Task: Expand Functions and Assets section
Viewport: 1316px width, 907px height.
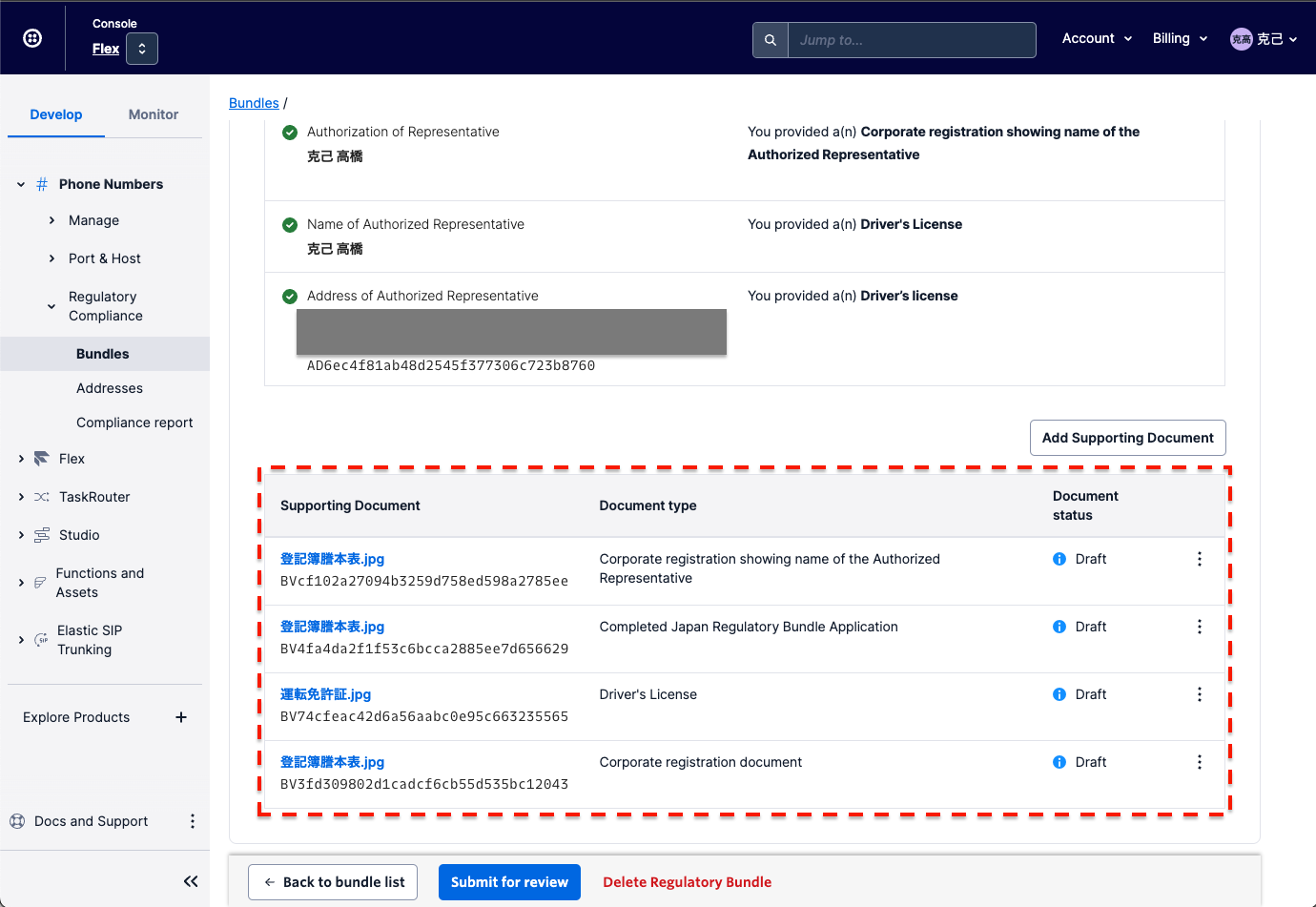Action: pyautogui.click(x=21, y=583)
